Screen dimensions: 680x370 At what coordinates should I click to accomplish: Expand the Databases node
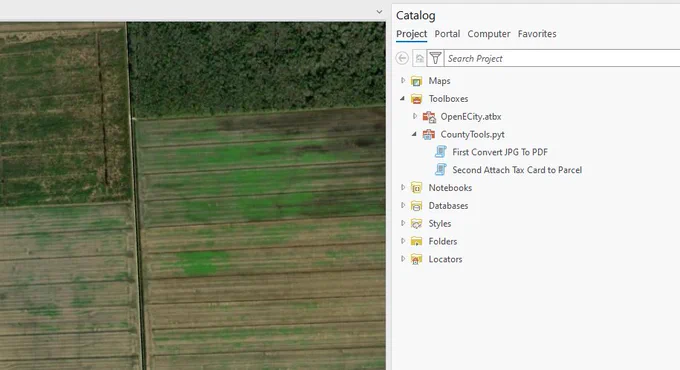(403, 205)
